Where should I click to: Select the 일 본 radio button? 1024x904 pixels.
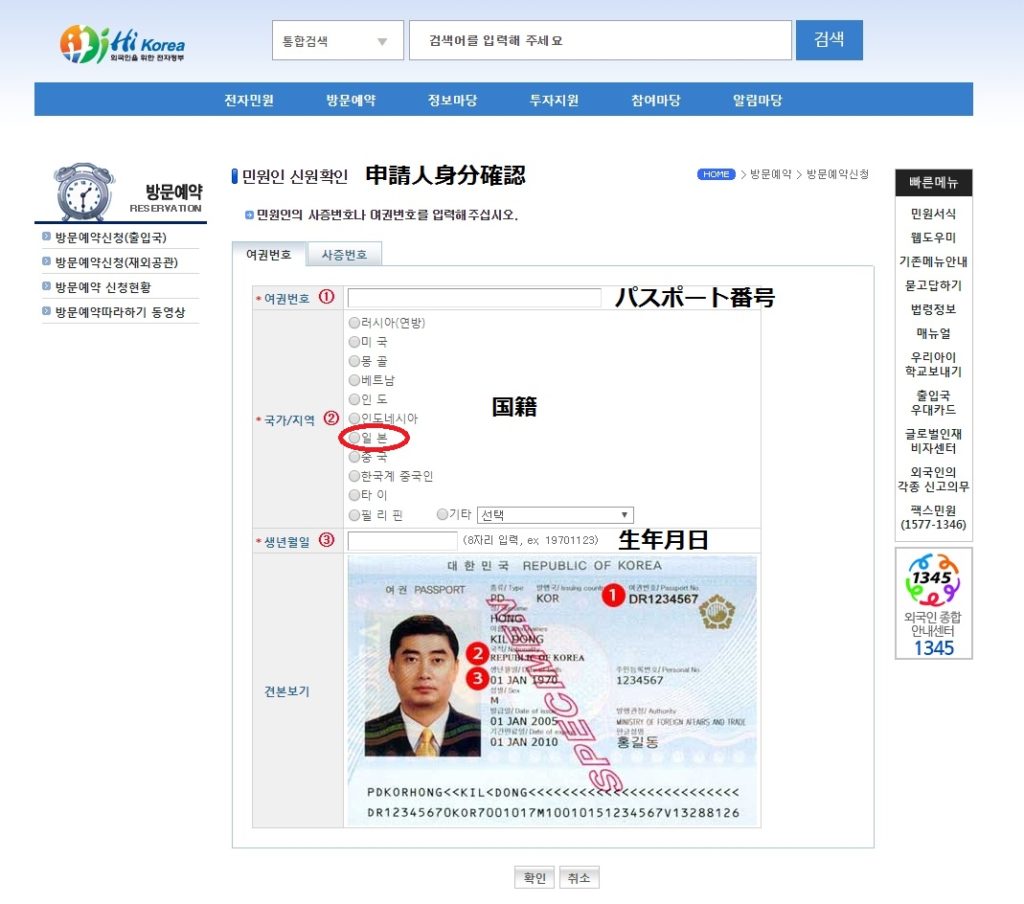(354, 438)
